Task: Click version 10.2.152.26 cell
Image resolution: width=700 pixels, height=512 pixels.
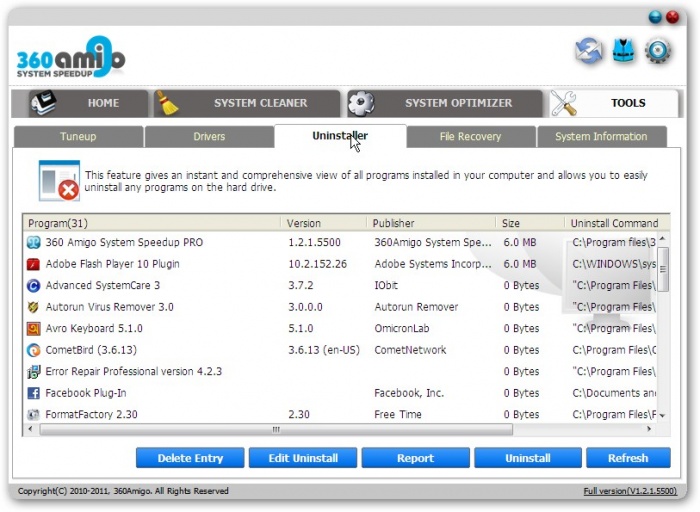Action: (x=317, y=264)
